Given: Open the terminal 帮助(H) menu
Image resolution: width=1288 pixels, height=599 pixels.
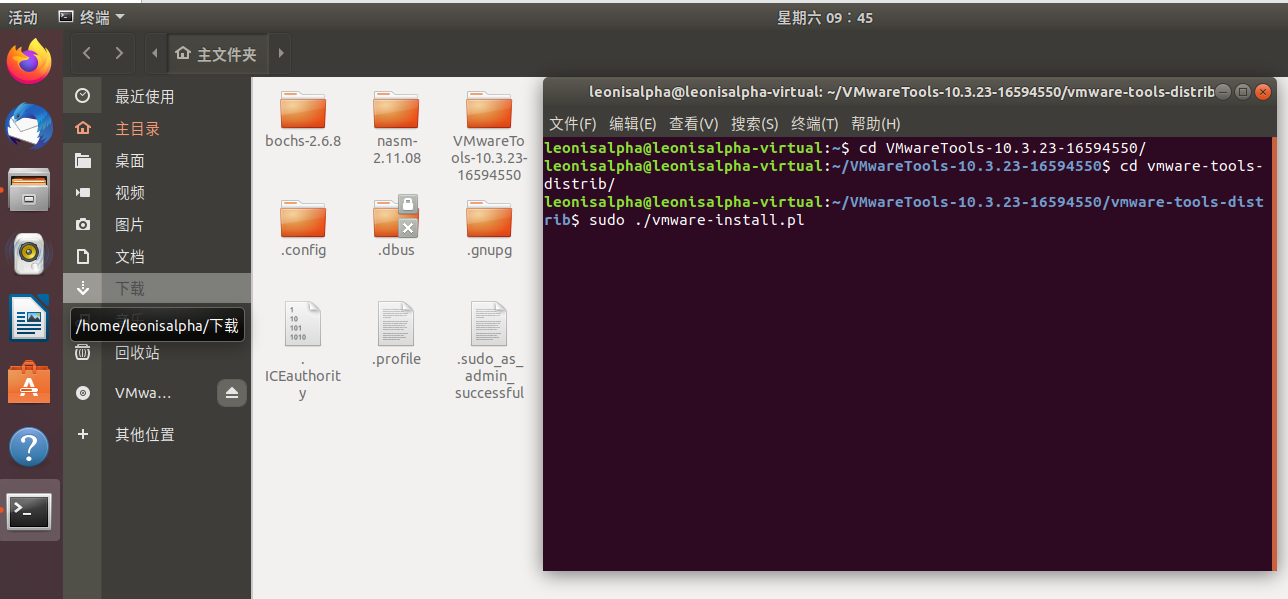Looking at the screenshot, I should click(x=876, y=124).
